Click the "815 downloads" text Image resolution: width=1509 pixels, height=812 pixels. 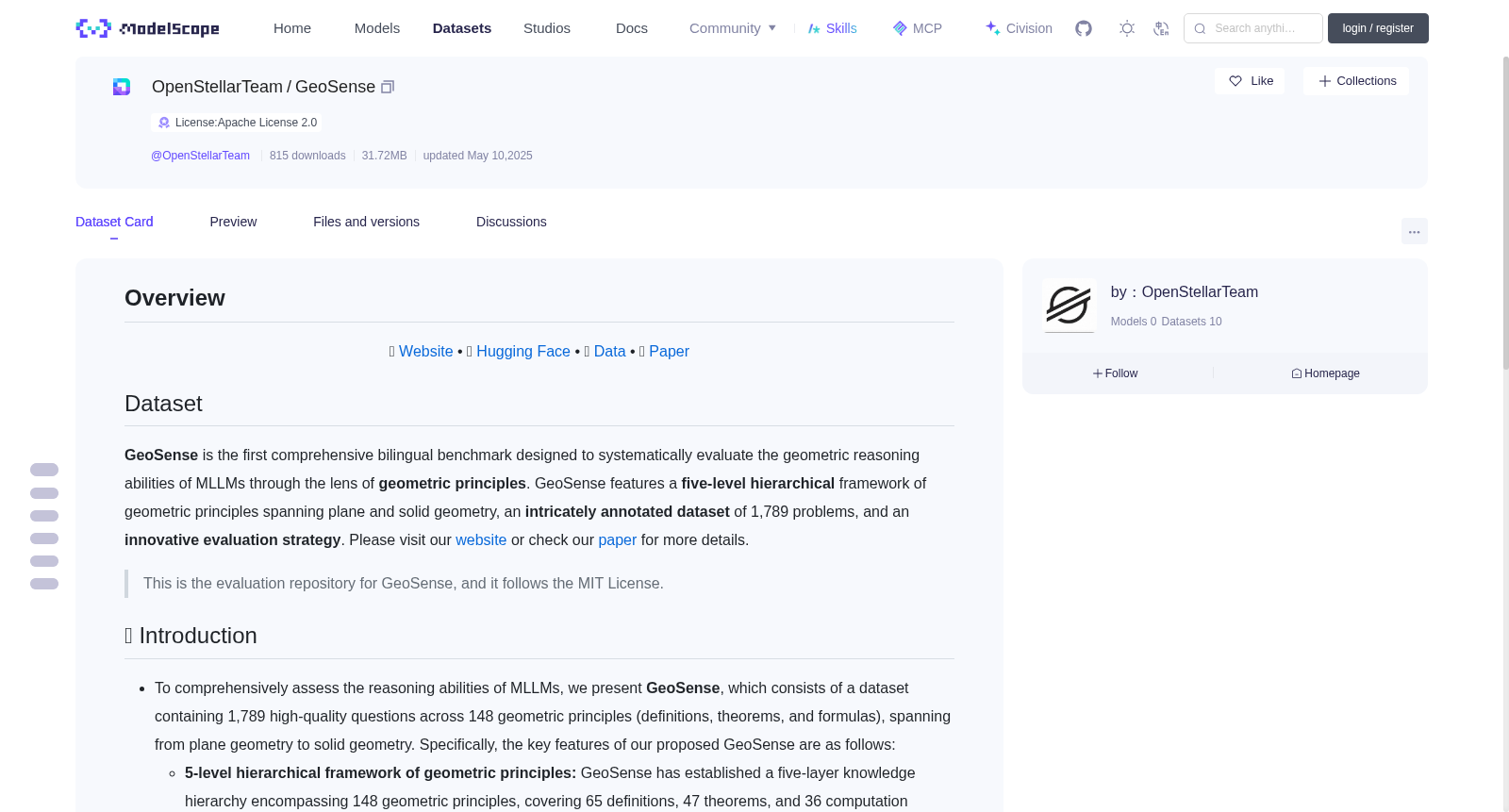click(x=307, y=156)
